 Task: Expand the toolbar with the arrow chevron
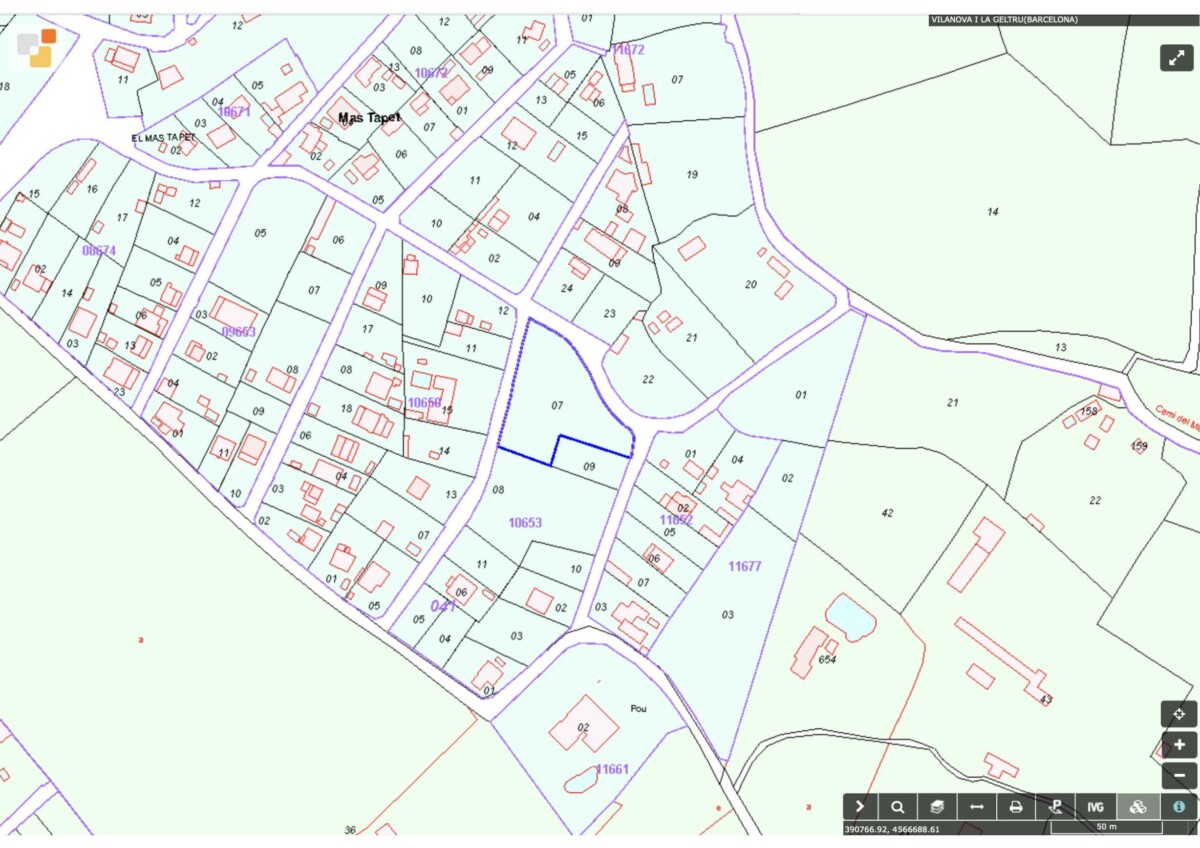tap(860, 807)
